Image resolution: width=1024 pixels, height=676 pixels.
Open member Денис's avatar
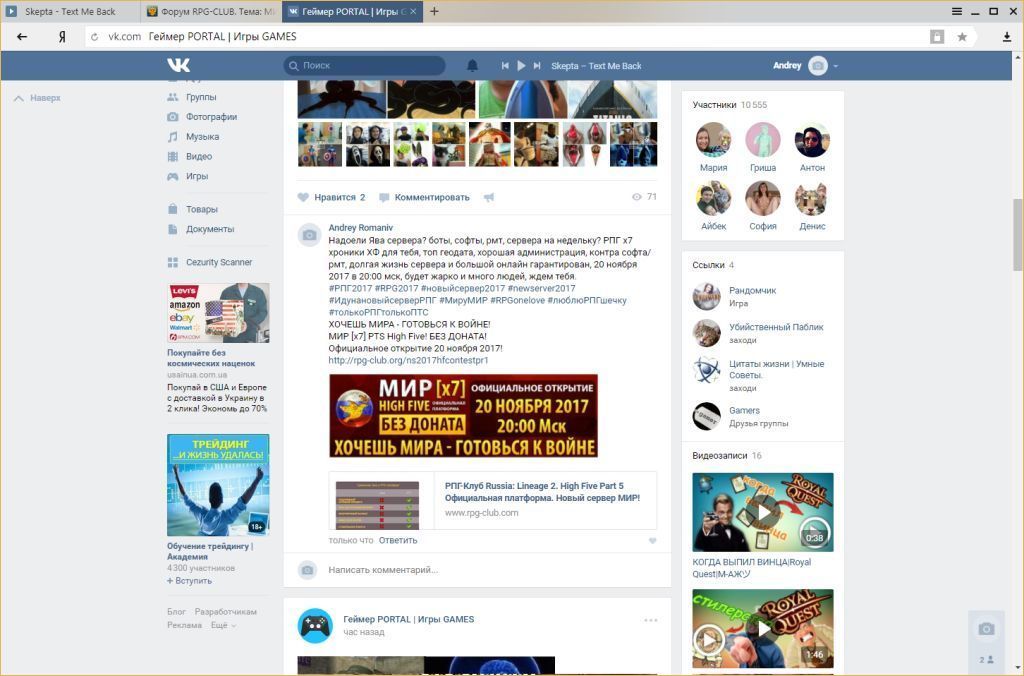click(812, 198)
